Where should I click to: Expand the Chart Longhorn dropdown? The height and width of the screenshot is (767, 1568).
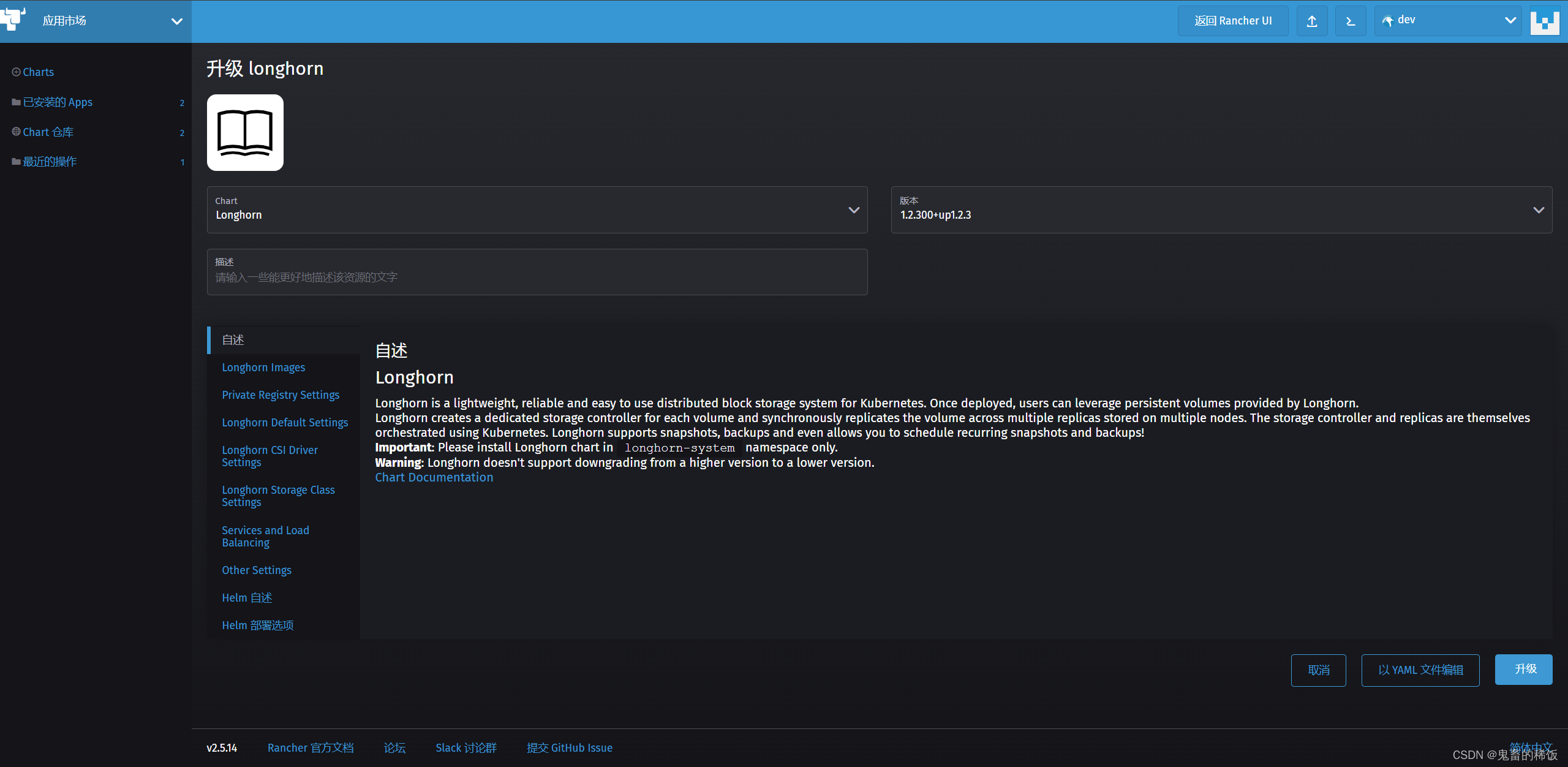(x=537, y=210)
